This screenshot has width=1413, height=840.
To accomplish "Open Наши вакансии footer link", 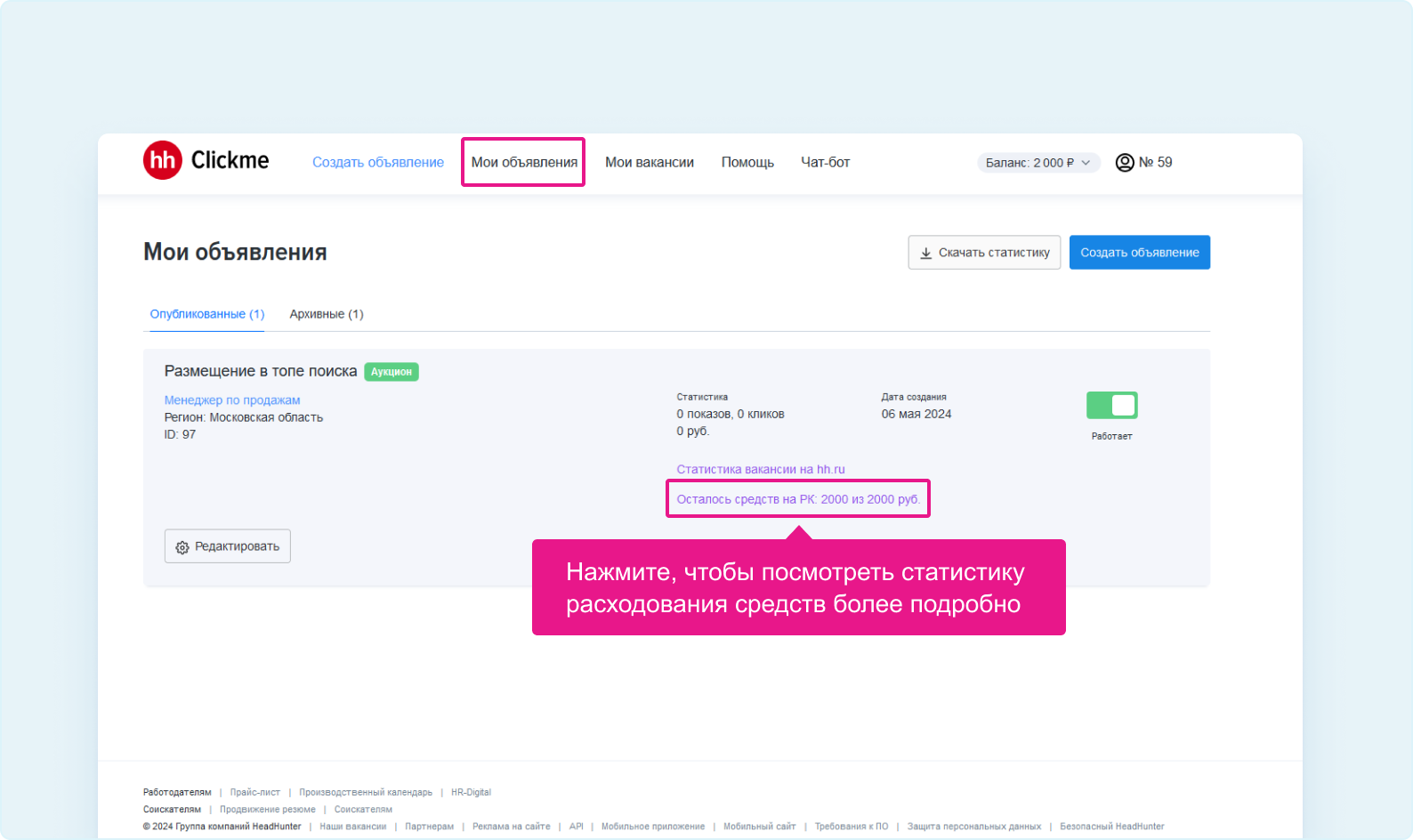I will point(353,827).
